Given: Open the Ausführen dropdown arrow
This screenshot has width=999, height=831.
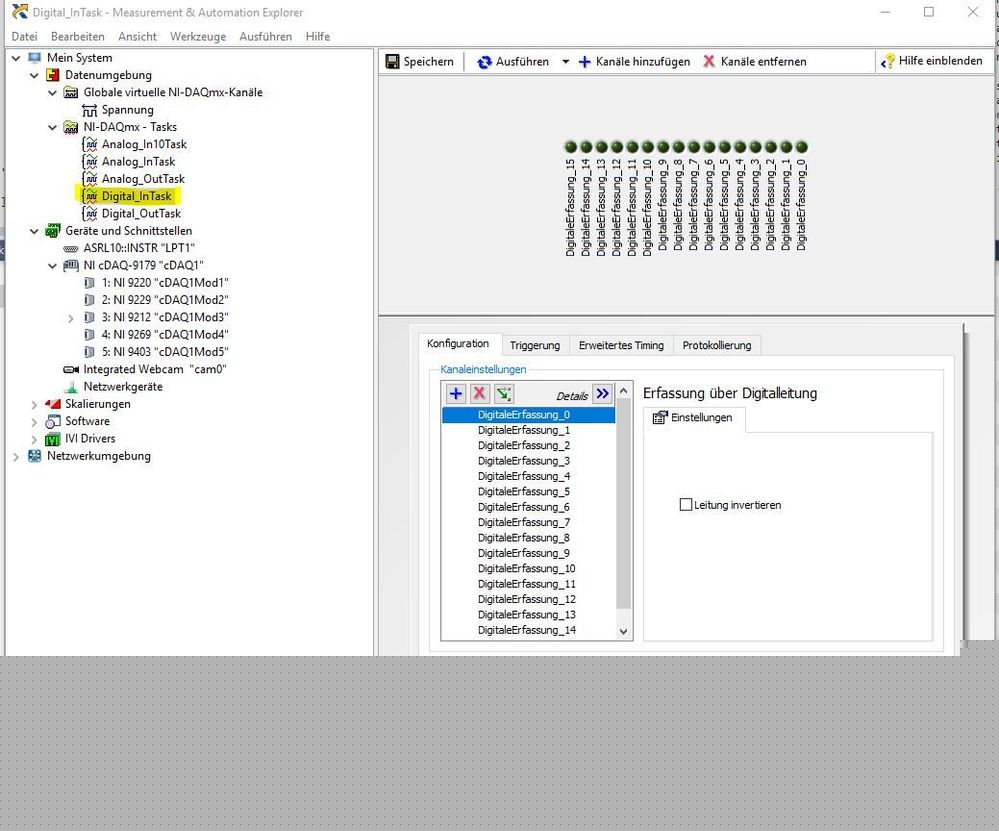Looking at the screenshot, I should point(565,62).
